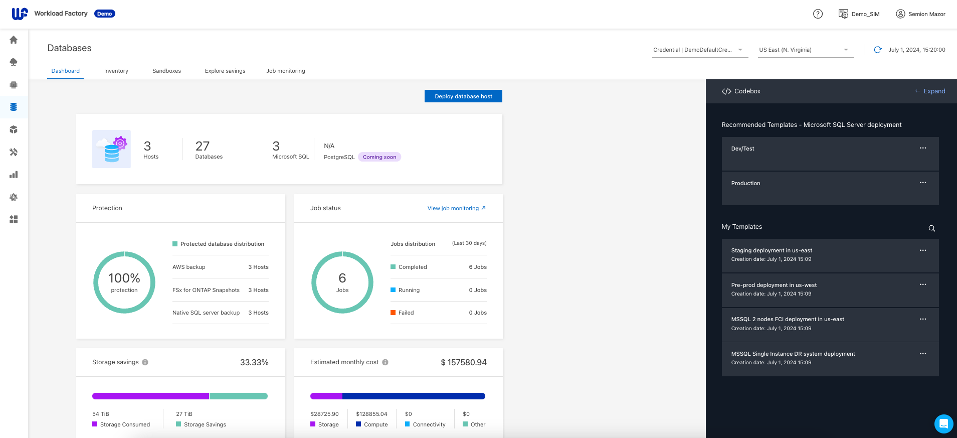The width and height of the screenshot is (957, 438).
Task: Open the Databases sidebar icon
Action: (x=13, y=107)
